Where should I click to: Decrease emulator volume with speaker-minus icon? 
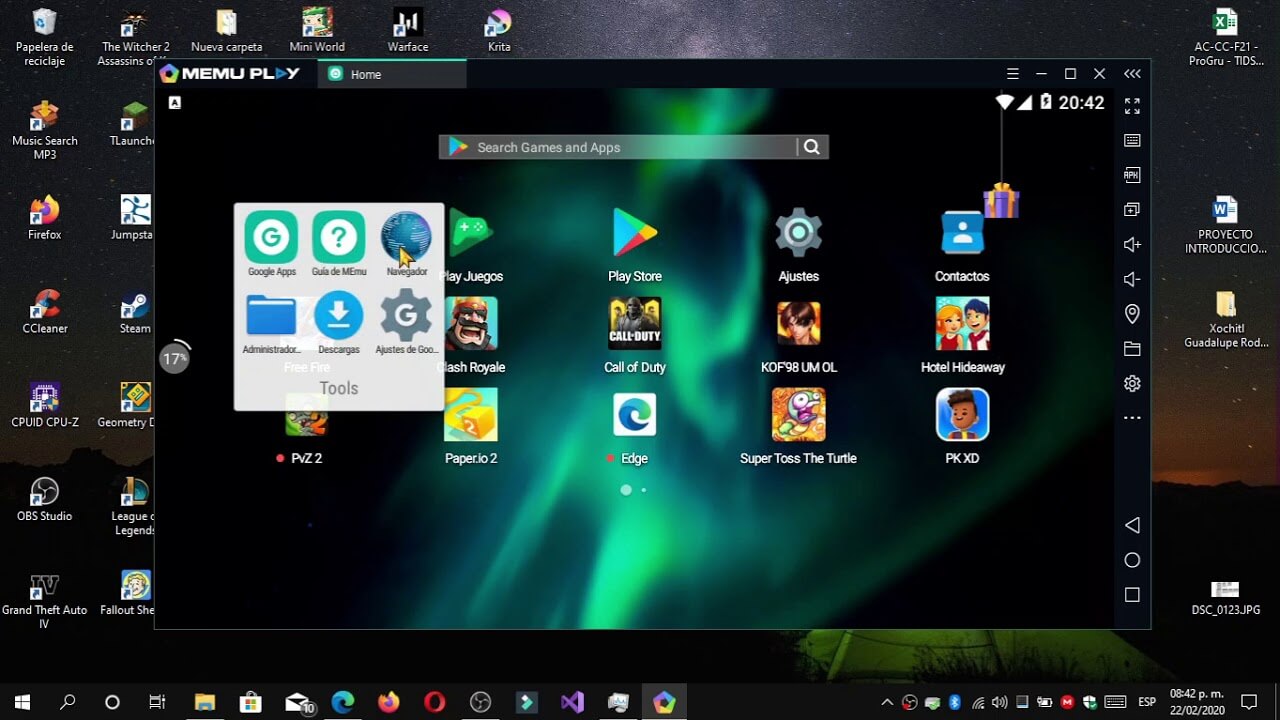tap(1132, 279)
